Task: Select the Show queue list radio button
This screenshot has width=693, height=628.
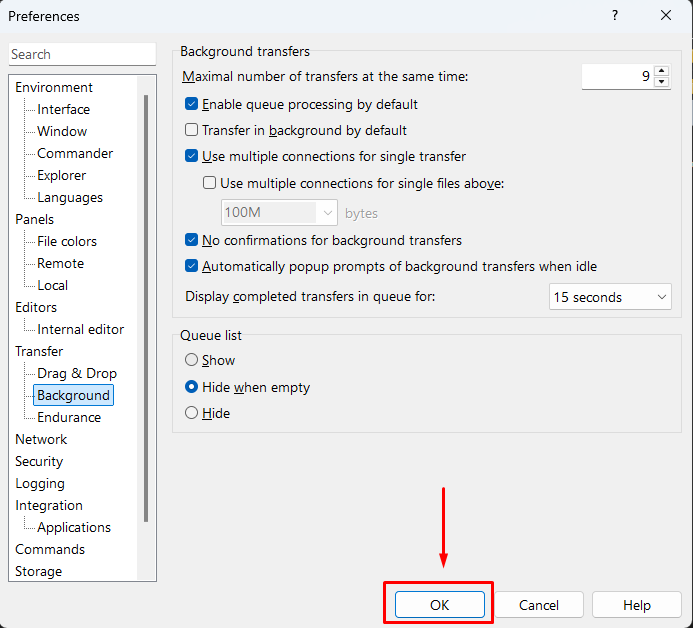Action: pos(192,360)
